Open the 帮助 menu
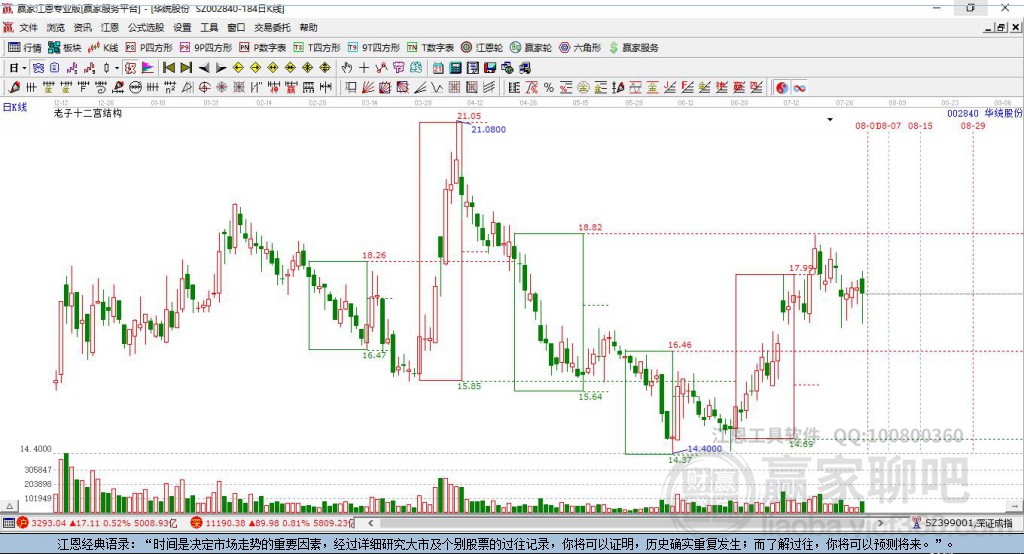This screenshot has width=1024, height=554. click(308, 27)
